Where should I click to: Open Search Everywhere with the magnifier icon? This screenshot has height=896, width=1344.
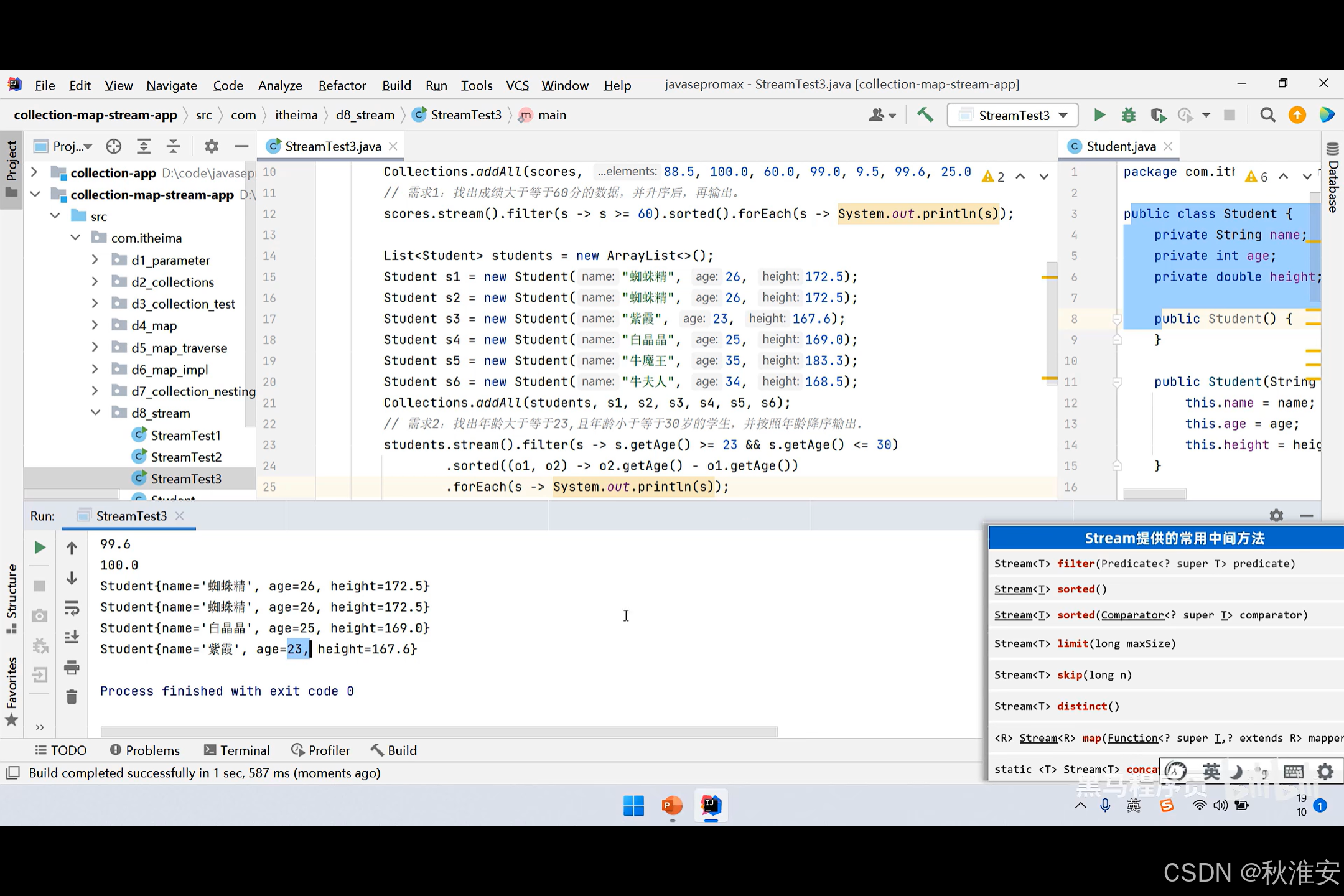pos(1267,114)
